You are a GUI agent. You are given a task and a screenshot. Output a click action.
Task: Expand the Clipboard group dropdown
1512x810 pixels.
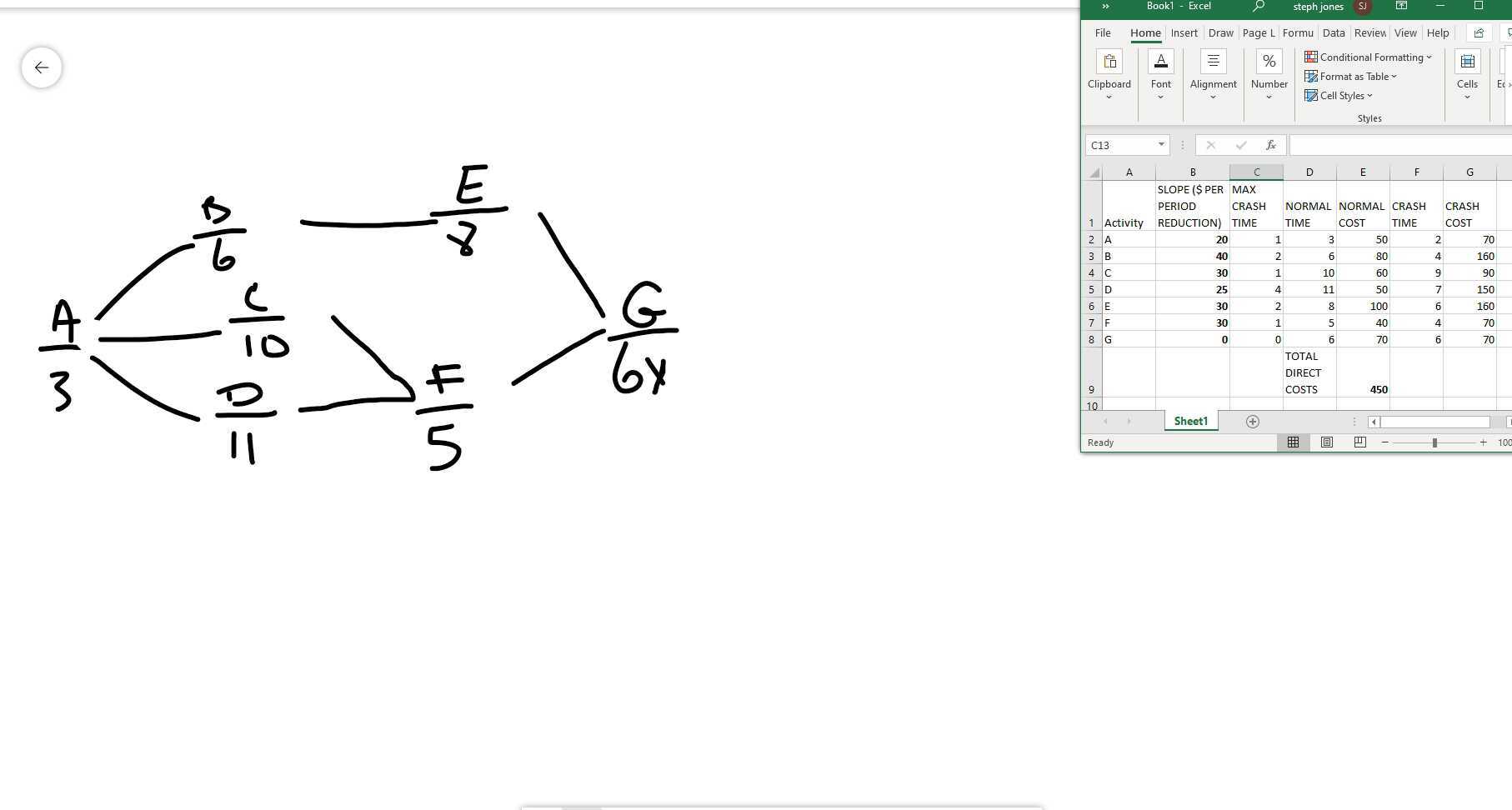click(x=1109, y=97)
